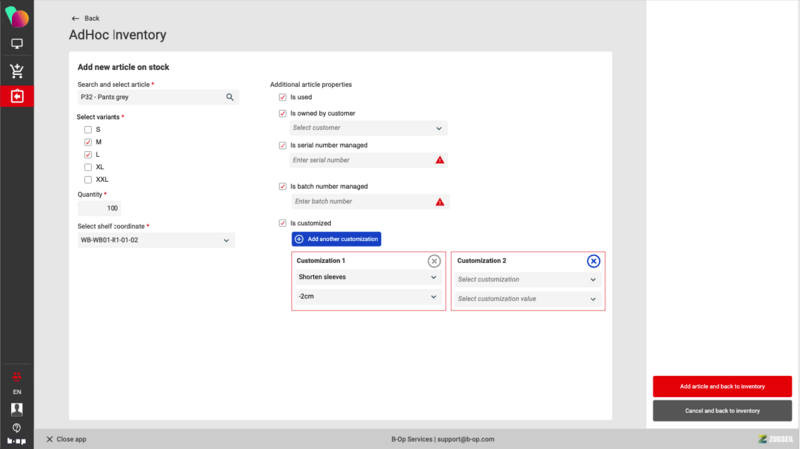Toggle the Is owned by customer checkbox
The width and height of the screenshot is (800, 449).
tap(283, 113)
